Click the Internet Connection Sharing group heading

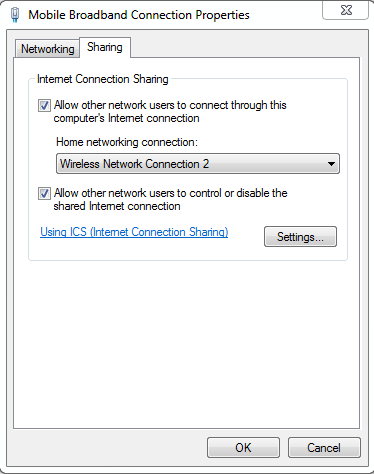(x=103, y=79)
